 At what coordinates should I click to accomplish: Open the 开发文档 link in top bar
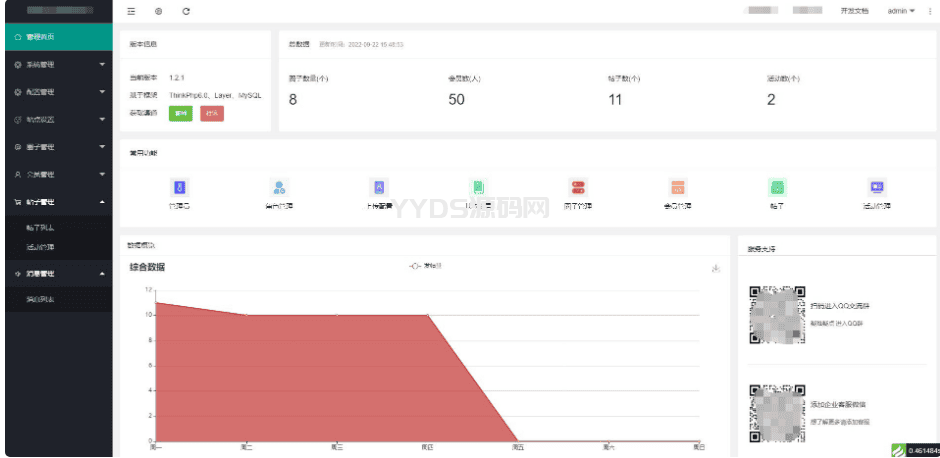tap(854, 11)
